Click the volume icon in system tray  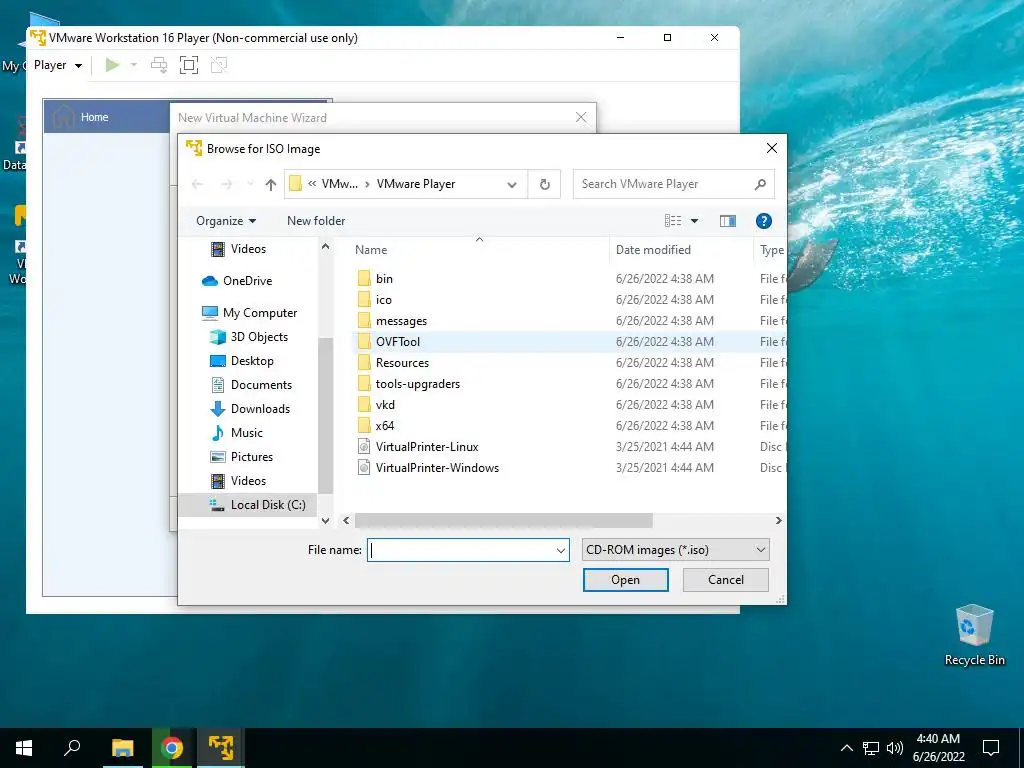coord(895,748)
